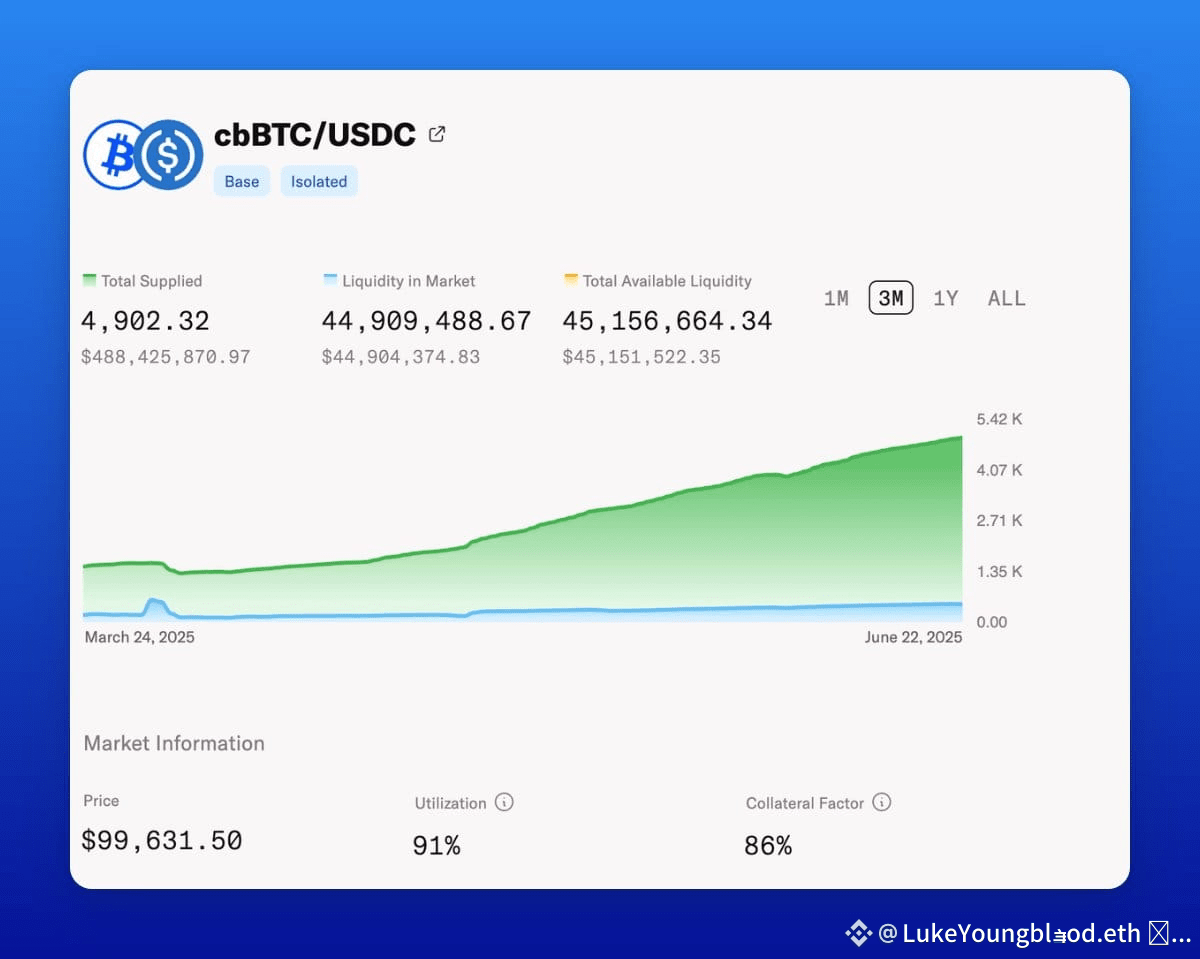Click the Base network tag

242,181
